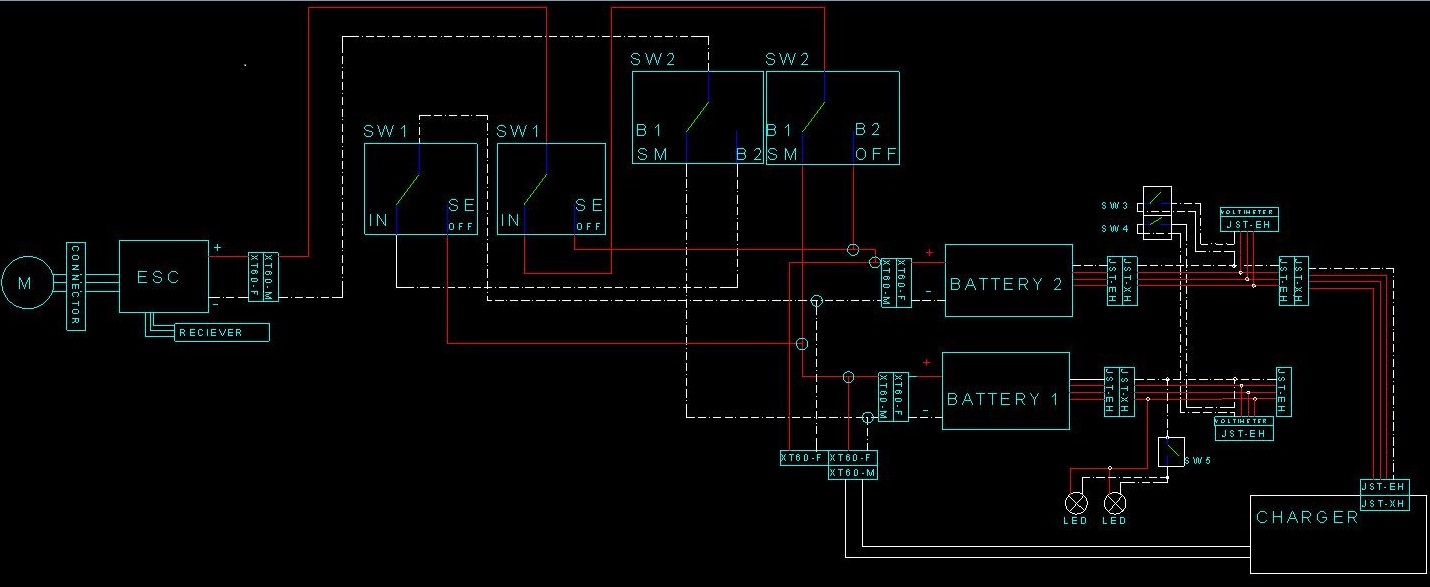The width and height of the screenshot is (1430, 587).
Task: Click the left SW2 switch box
Action: [697, 117]
